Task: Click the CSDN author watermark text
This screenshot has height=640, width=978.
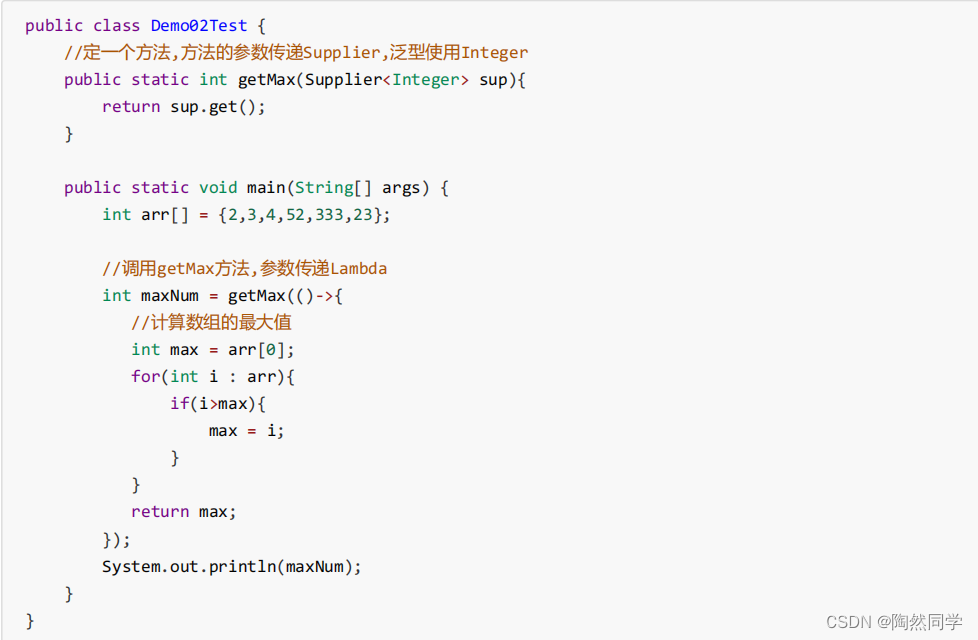Action: [894, 622]
